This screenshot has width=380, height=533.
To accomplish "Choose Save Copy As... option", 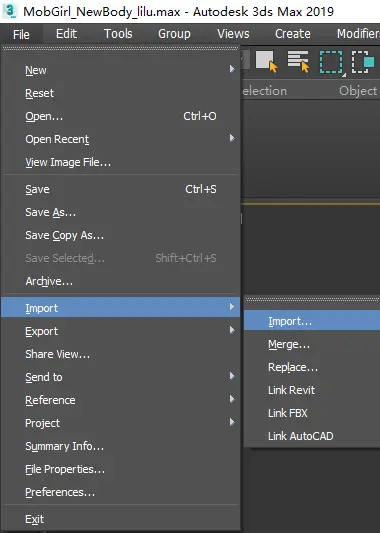I will pos(121,235).
